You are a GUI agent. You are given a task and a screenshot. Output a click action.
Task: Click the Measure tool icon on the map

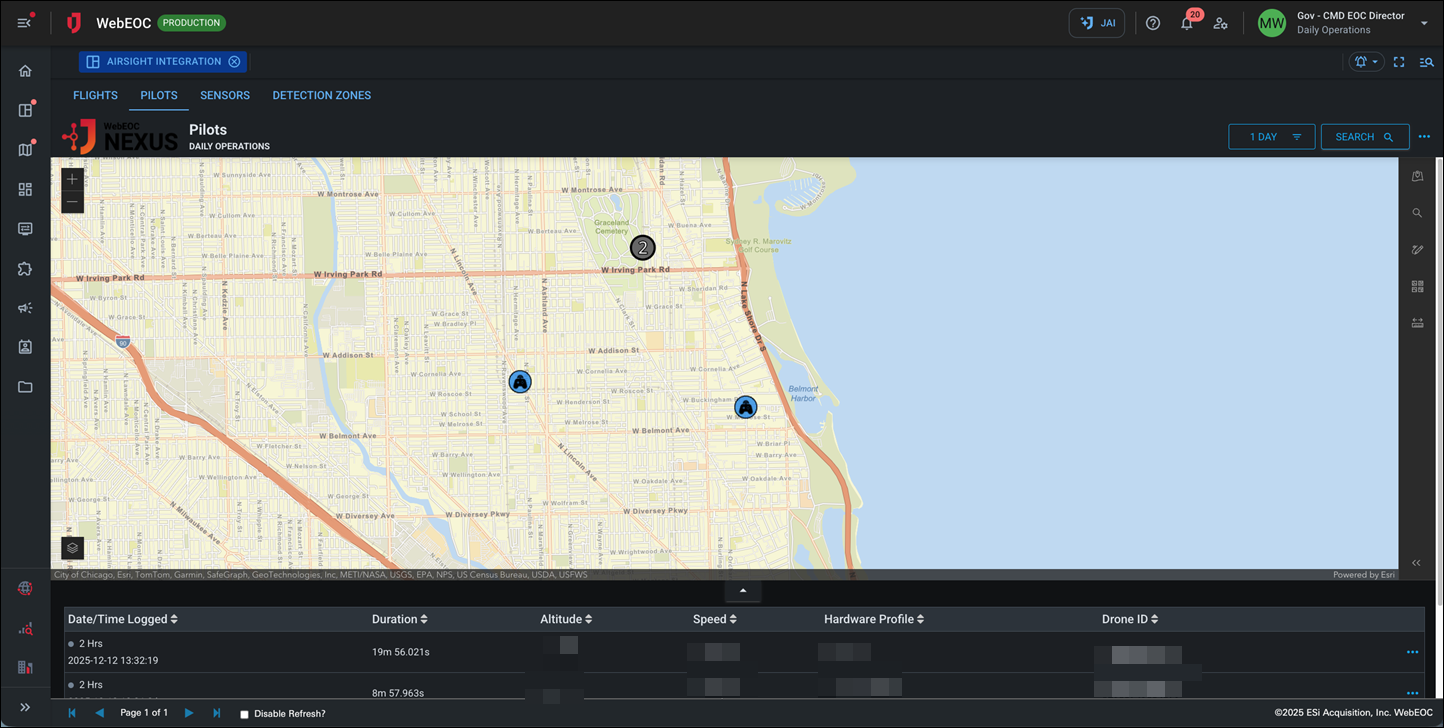click(x=1417, y=322)
